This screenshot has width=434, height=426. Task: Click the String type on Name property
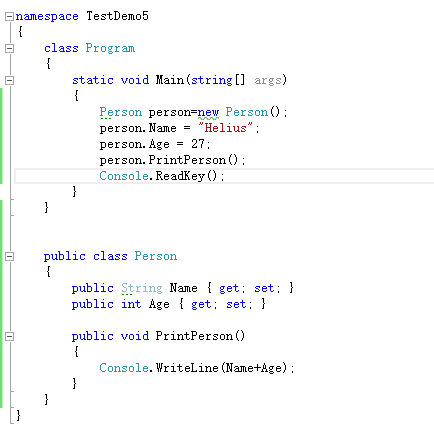tap(142, 288)
